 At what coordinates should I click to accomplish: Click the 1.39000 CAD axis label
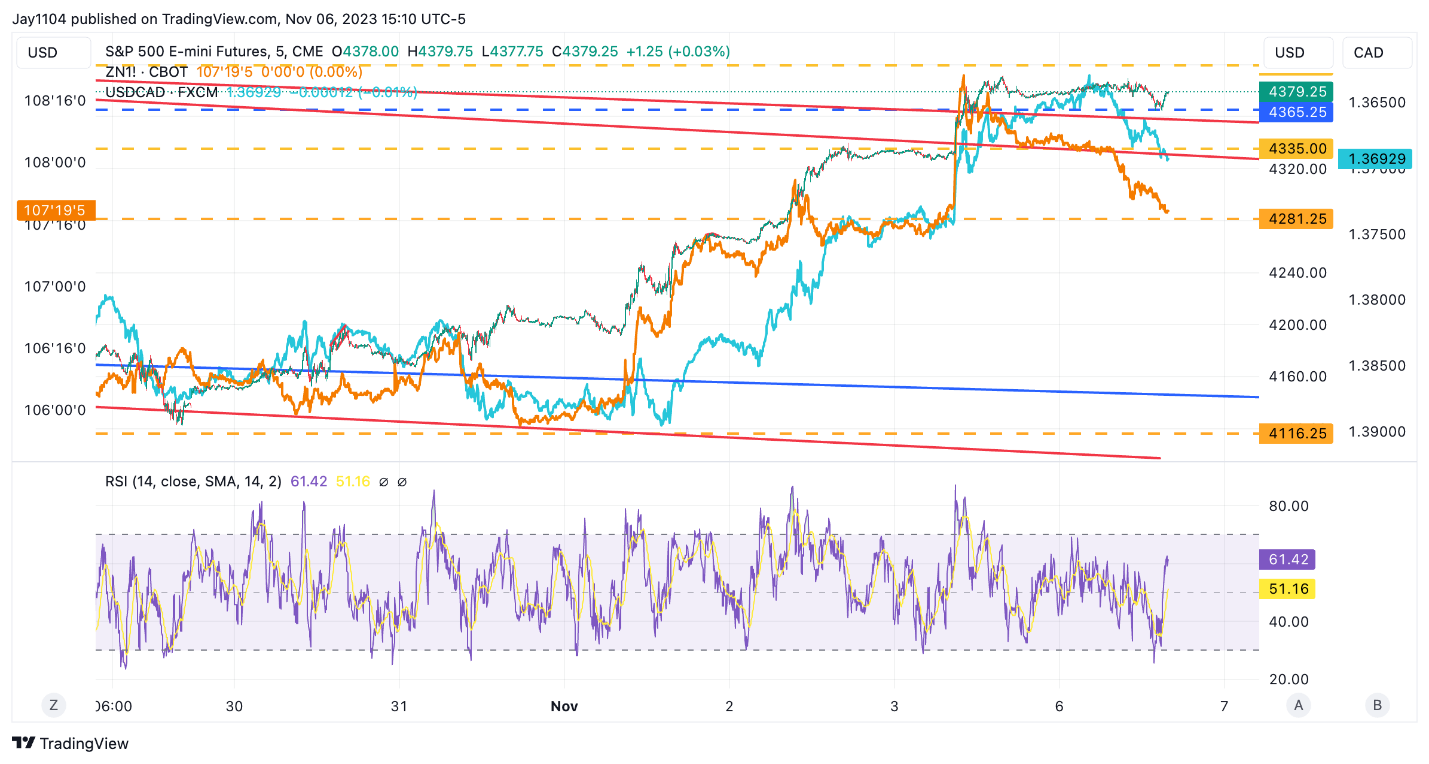coord(1377,432)
